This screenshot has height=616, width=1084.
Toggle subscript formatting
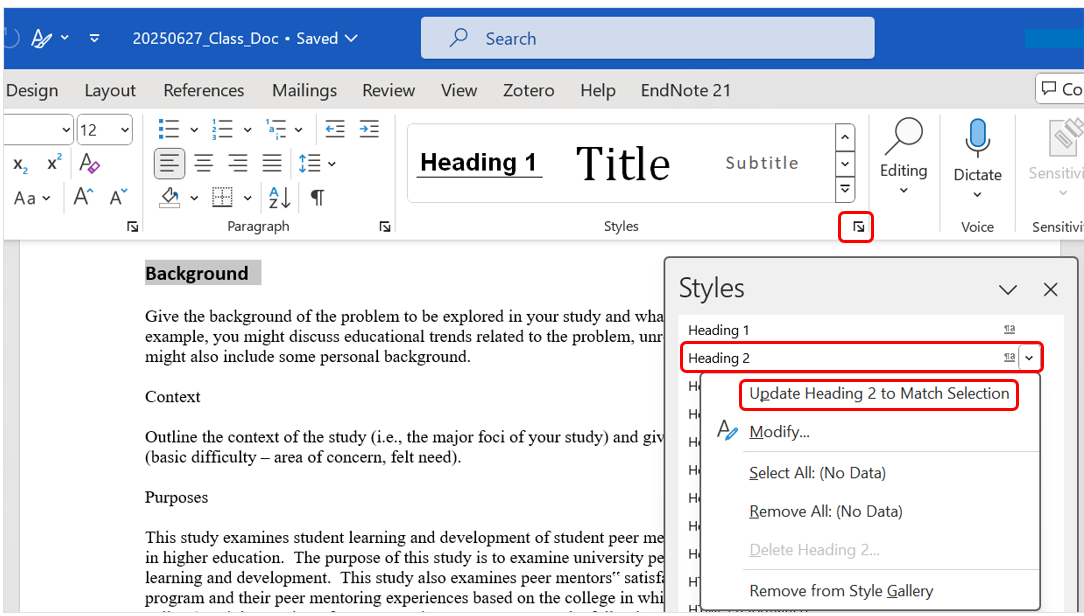(20, 164)
